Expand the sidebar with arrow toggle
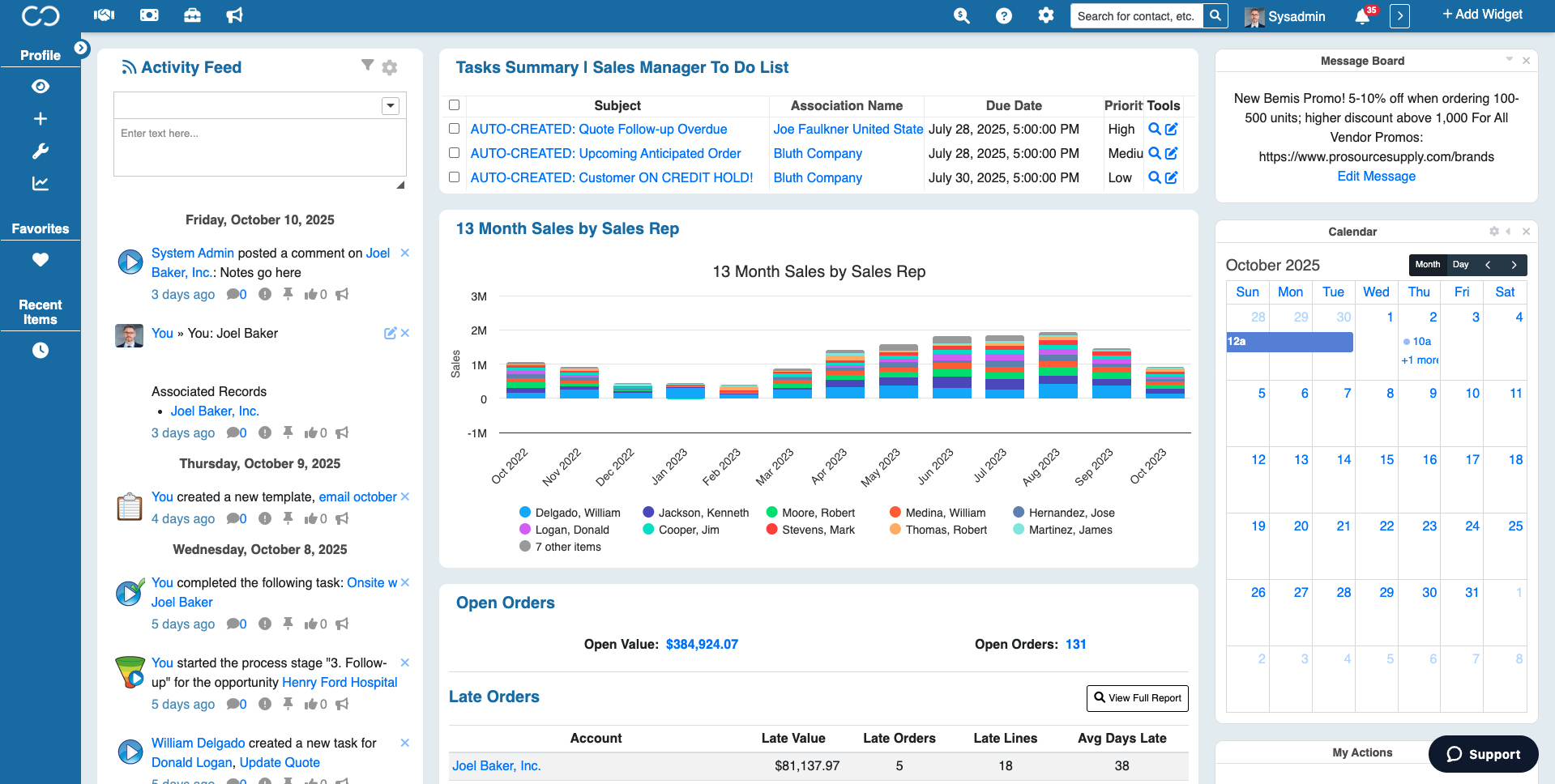This screenshot has height=784, width=1555. pos(81,48)
